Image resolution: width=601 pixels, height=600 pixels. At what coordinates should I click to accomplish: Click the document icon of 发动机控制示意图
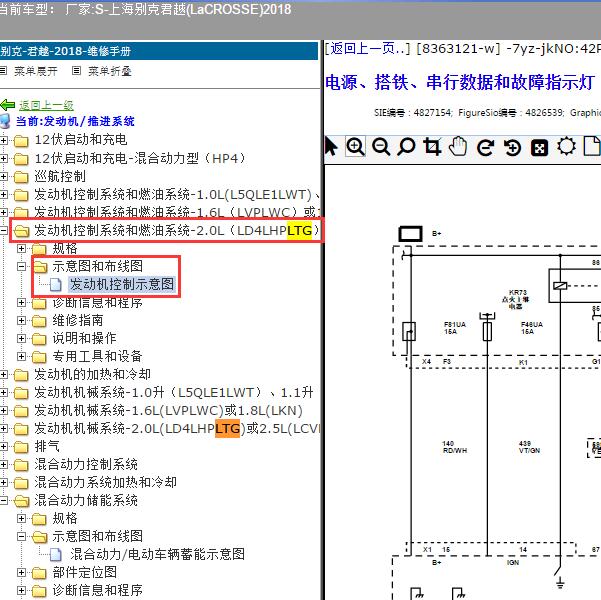(x=56, y=284)
